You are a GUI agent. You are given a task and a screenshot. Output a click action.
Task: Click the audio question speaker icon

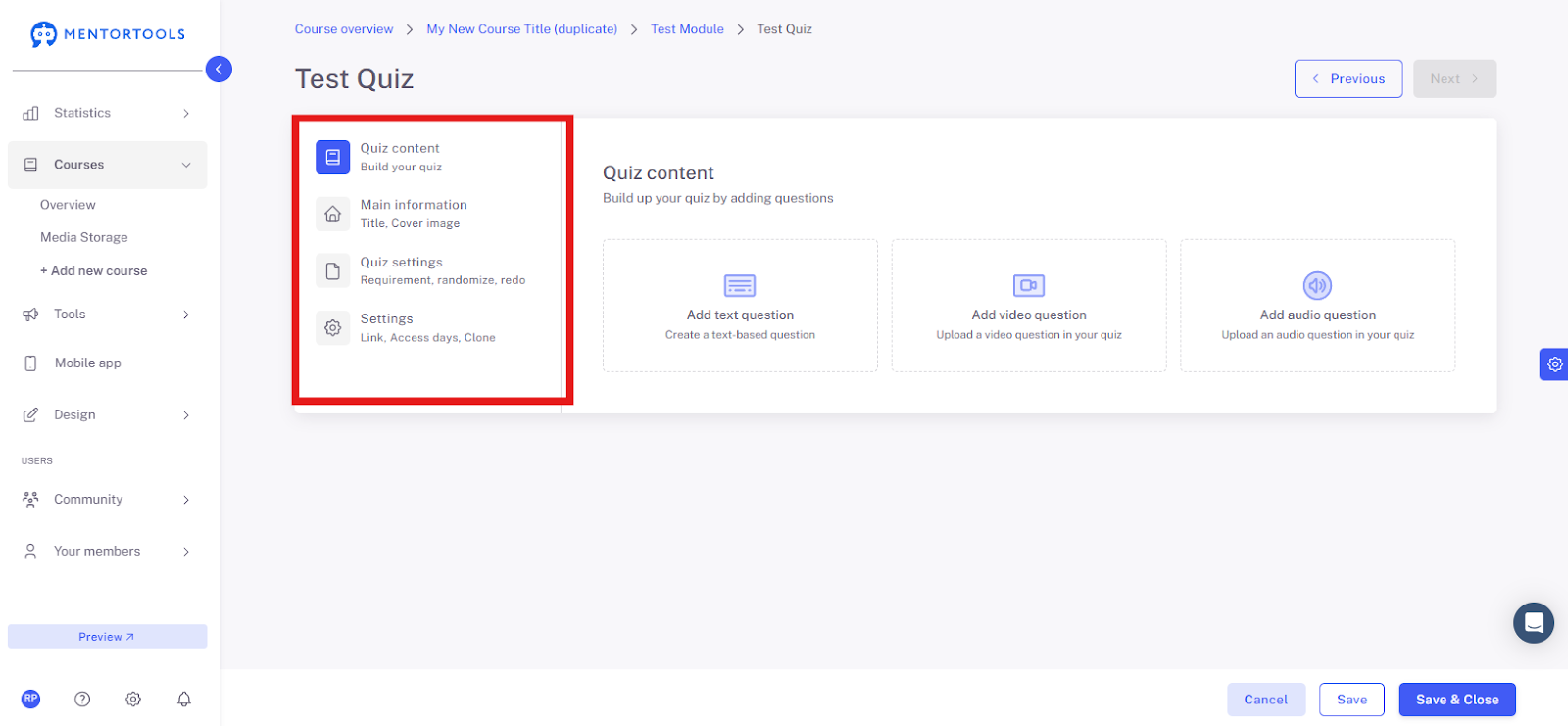(x=1317, y=285)
